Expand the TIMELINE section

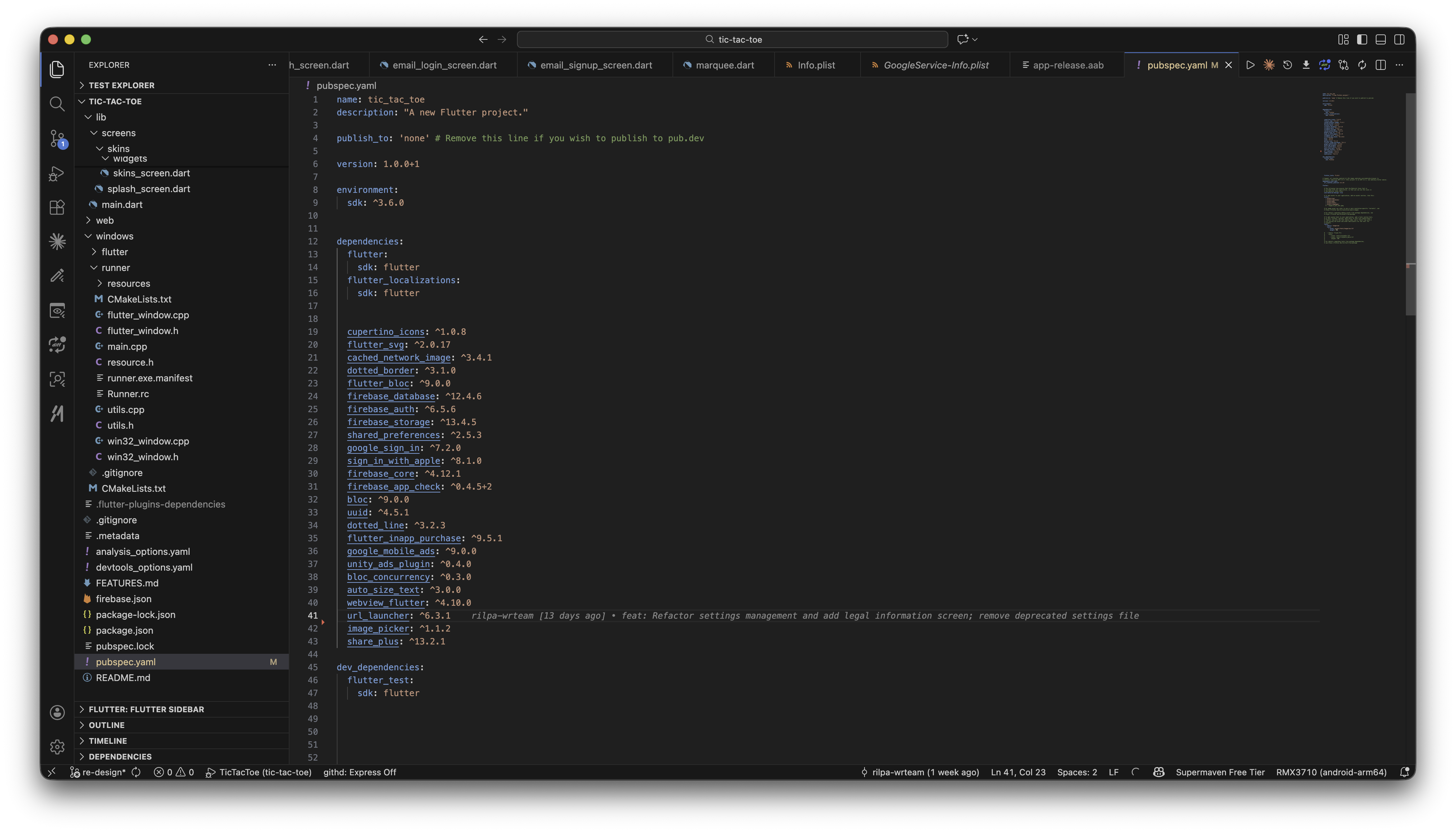181,741
